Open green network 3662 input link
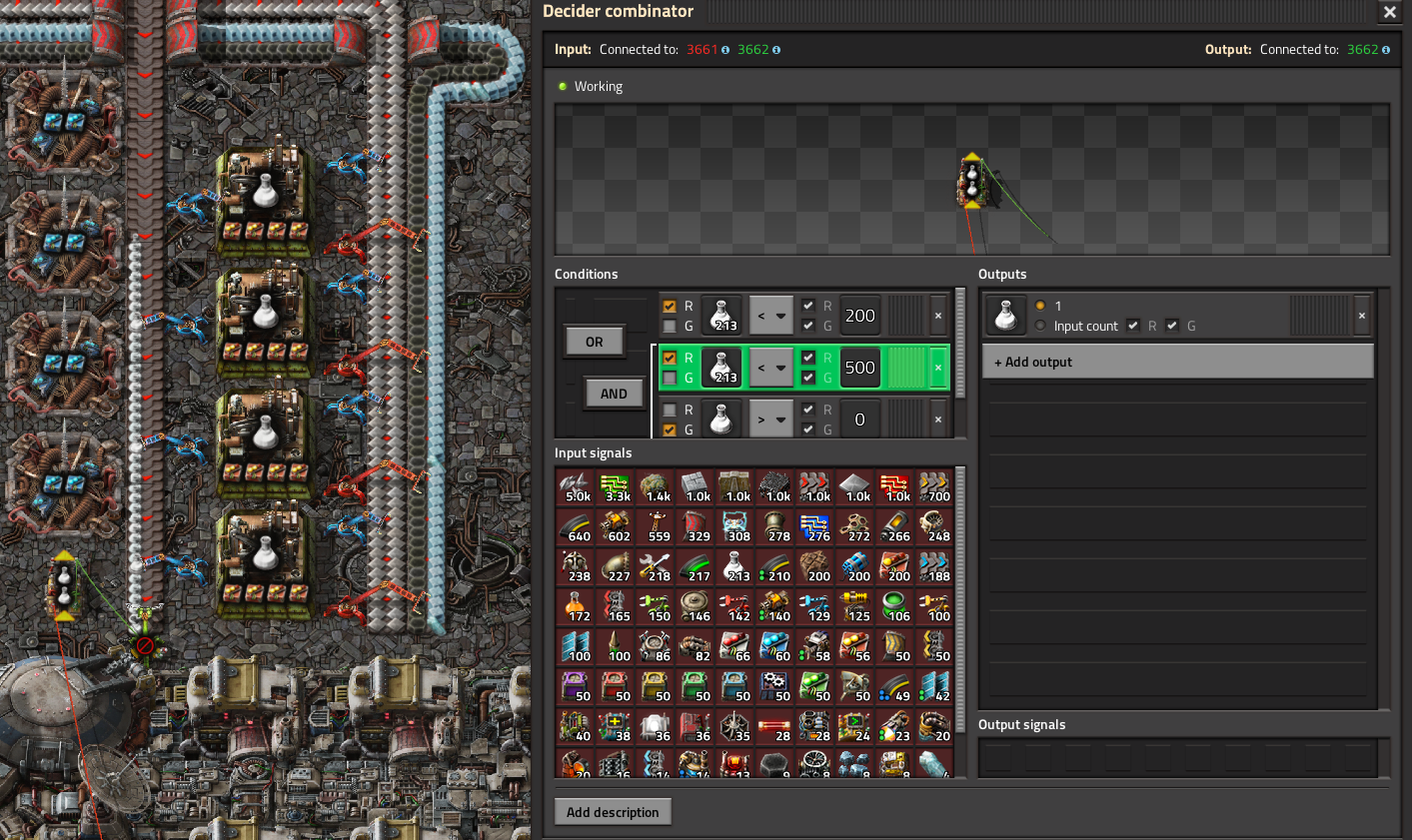Image resolution: width=1412 pixels, height=840 pixels. click(752, 49)
